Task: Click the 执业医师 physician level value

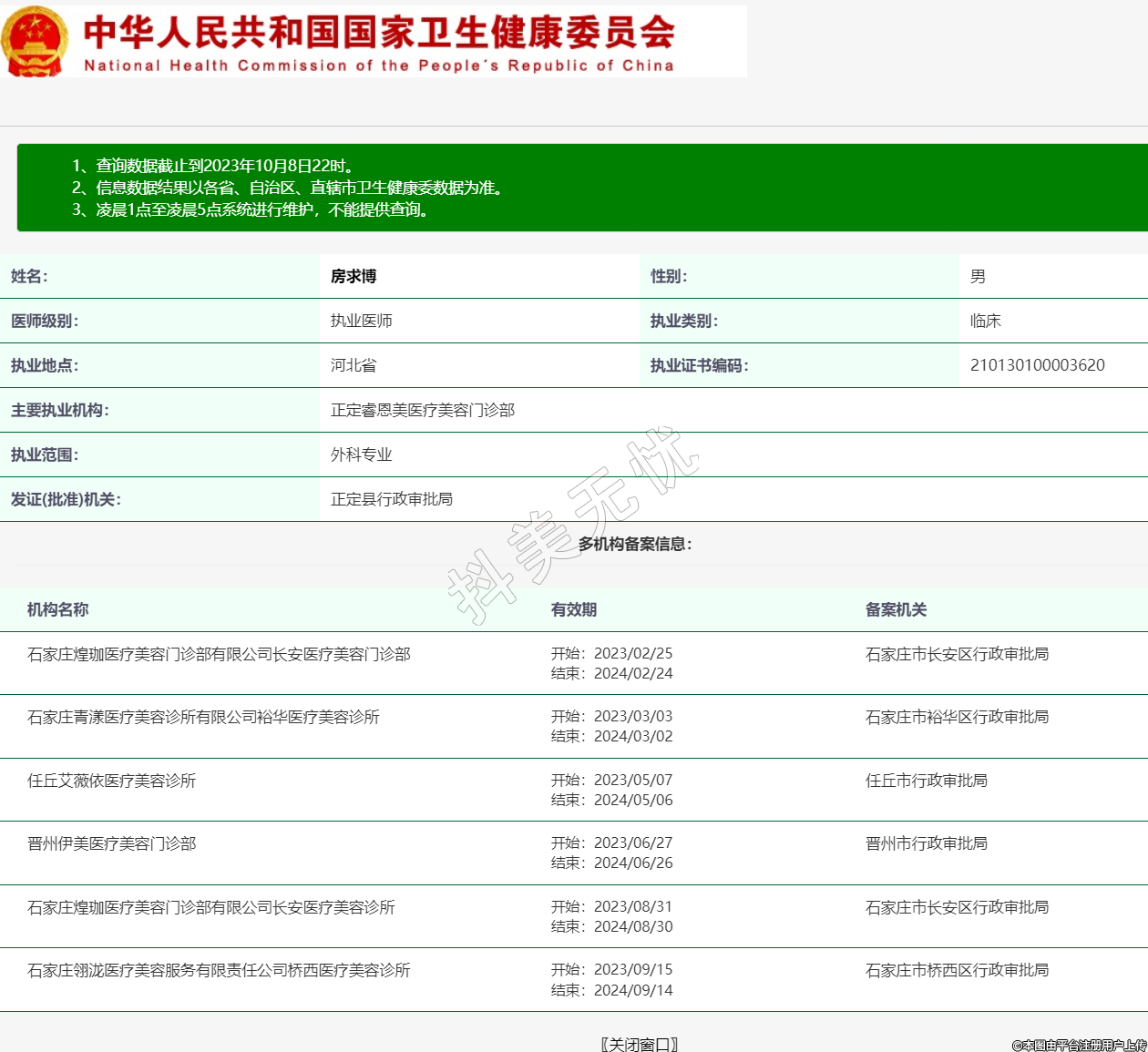Action: pos(362,322)
